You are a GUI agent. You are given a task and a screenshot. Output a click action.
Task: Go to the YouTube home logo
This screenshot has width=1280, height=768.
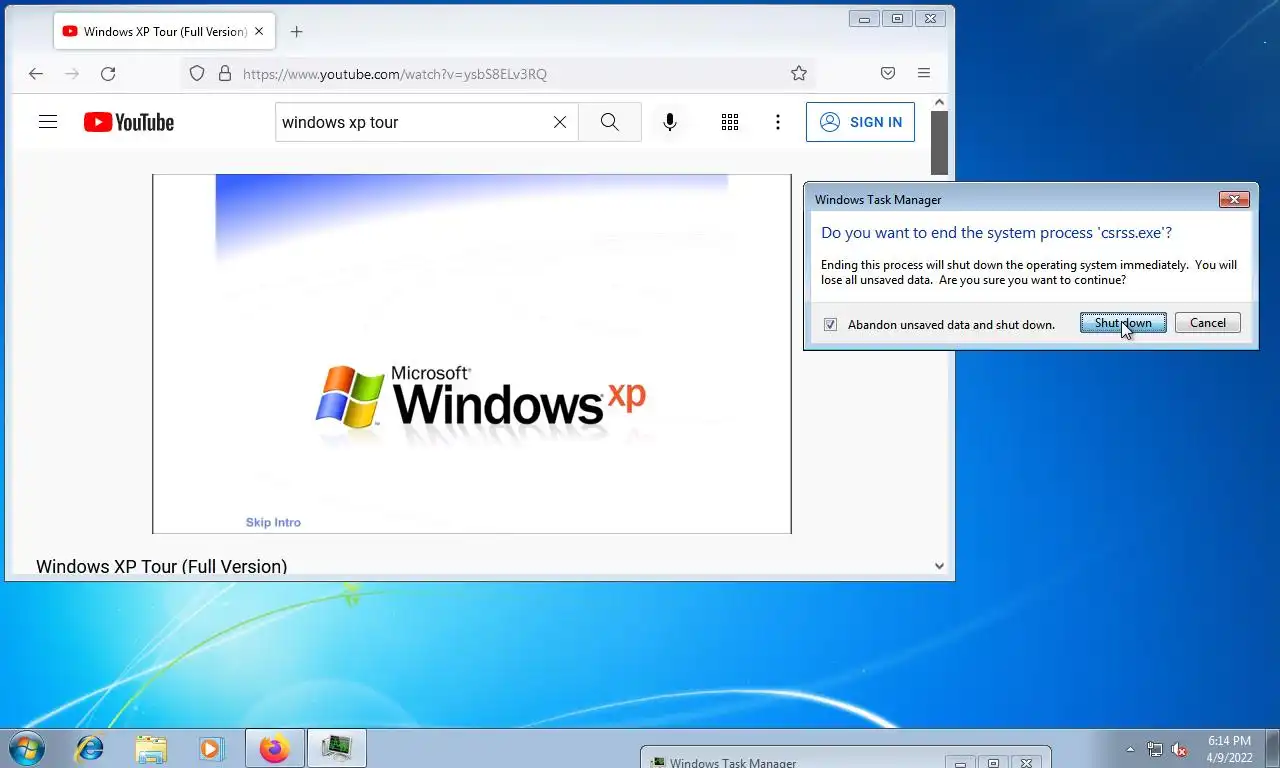point(129,122)
